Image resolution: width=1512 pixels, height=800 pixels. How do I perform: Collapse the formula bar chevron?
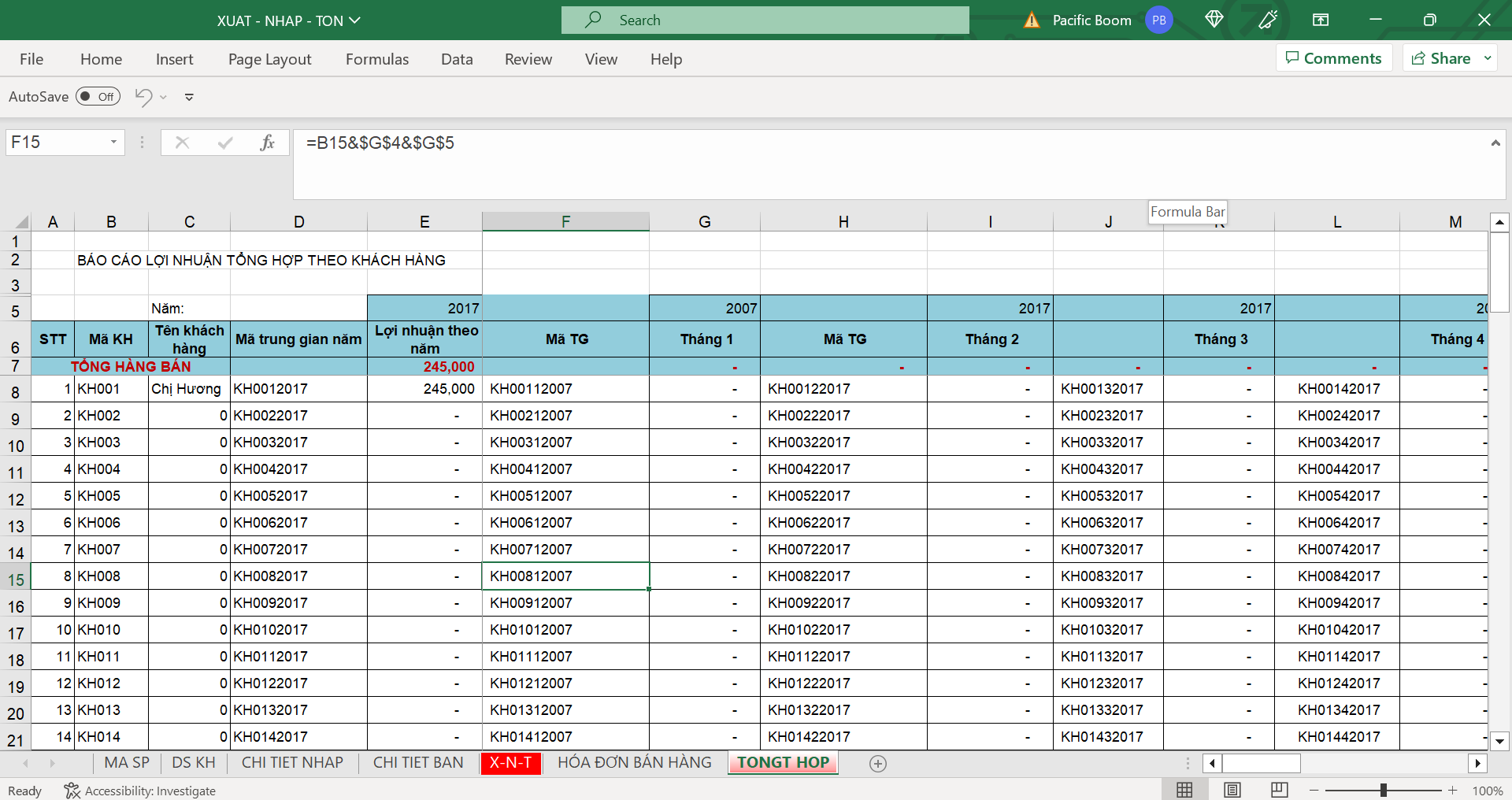tap(1495, 143)
